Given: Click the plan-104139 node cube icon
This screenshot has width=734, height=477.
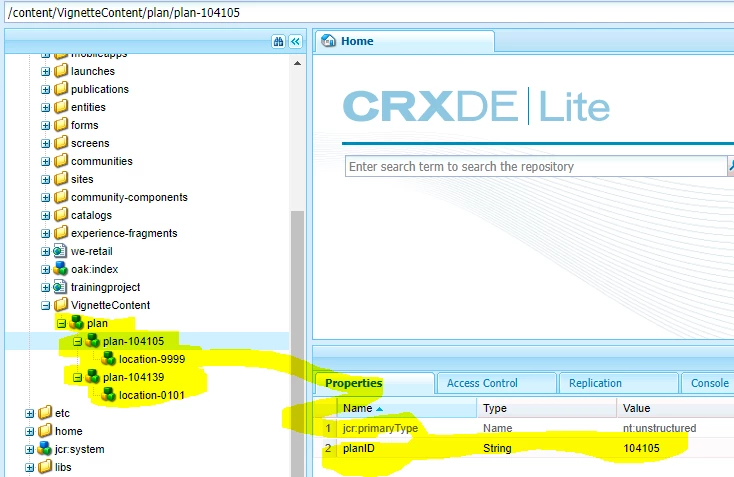Looking at the screenshot, I should 93,377.
